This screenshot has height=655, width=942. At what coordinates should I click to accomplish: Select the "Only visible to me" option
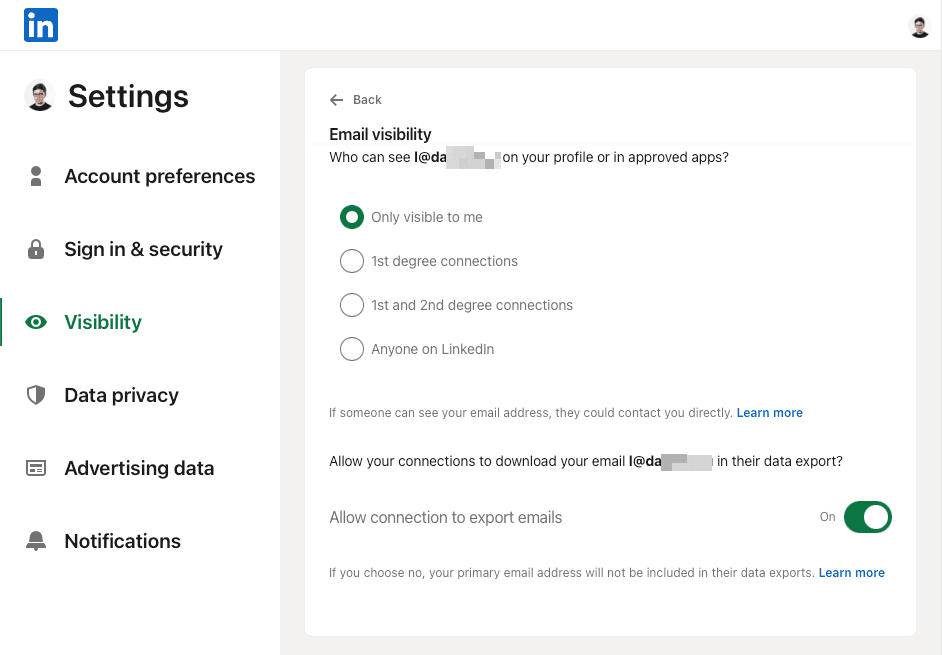[352, 217]
